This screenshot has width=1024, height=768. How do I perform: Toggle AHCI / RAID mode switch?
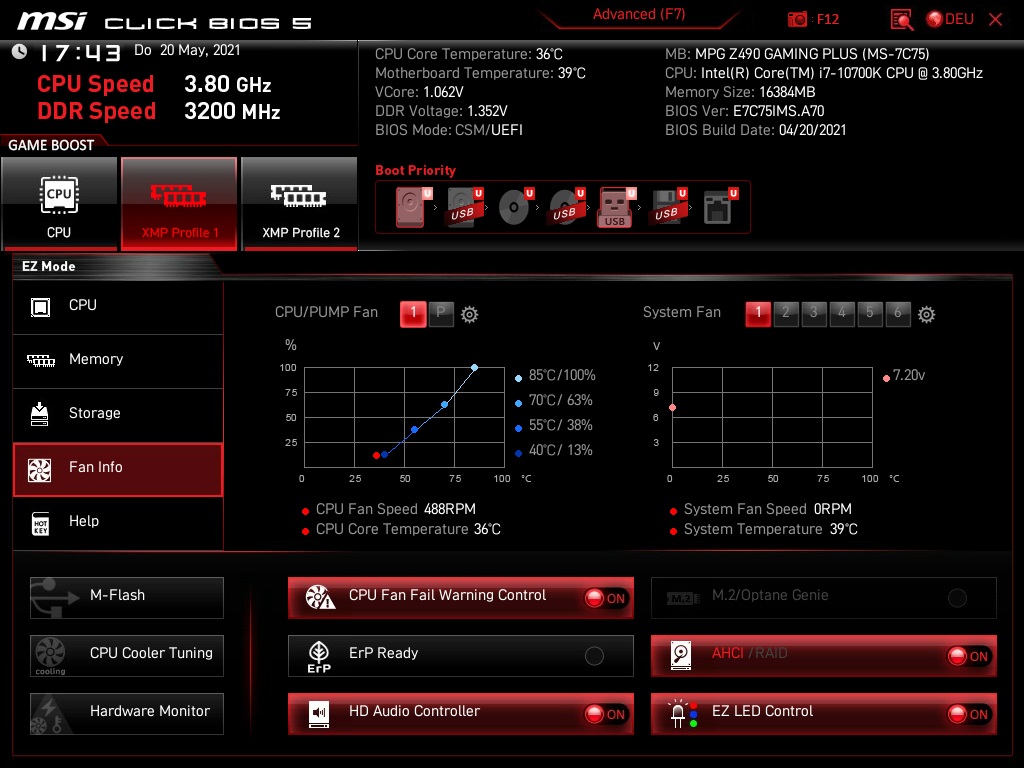click(x=824, y=656)
